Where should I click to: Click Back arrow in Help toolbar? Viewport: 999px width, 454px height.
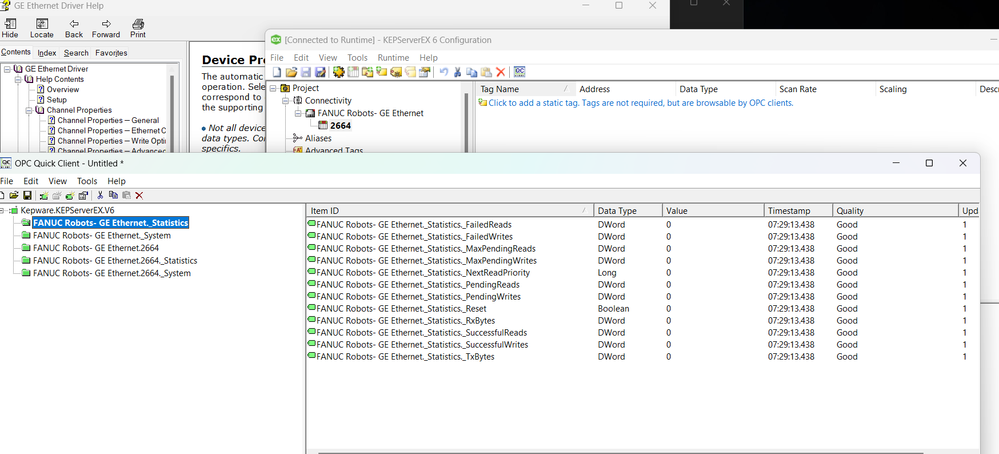click(74, 29)
